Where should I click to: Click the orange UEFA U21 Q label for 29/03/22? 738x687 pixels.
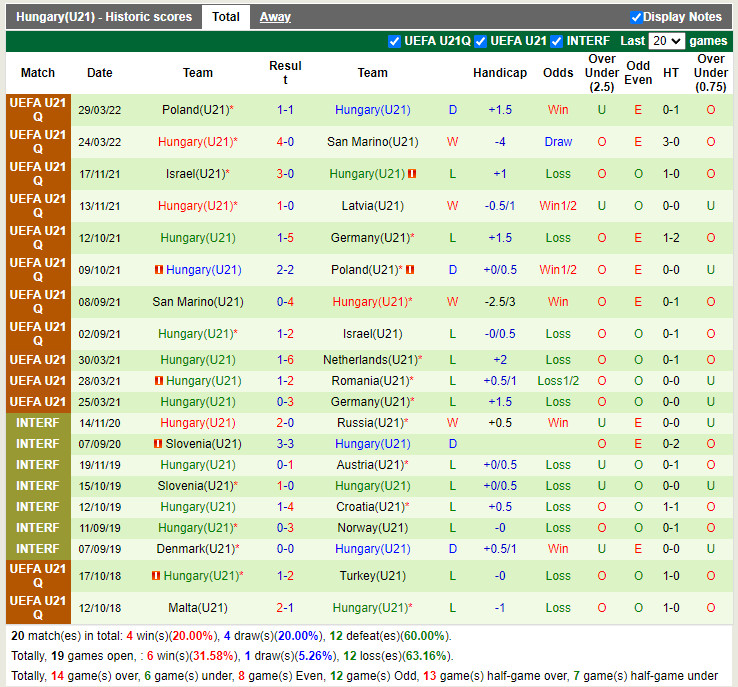38,110
